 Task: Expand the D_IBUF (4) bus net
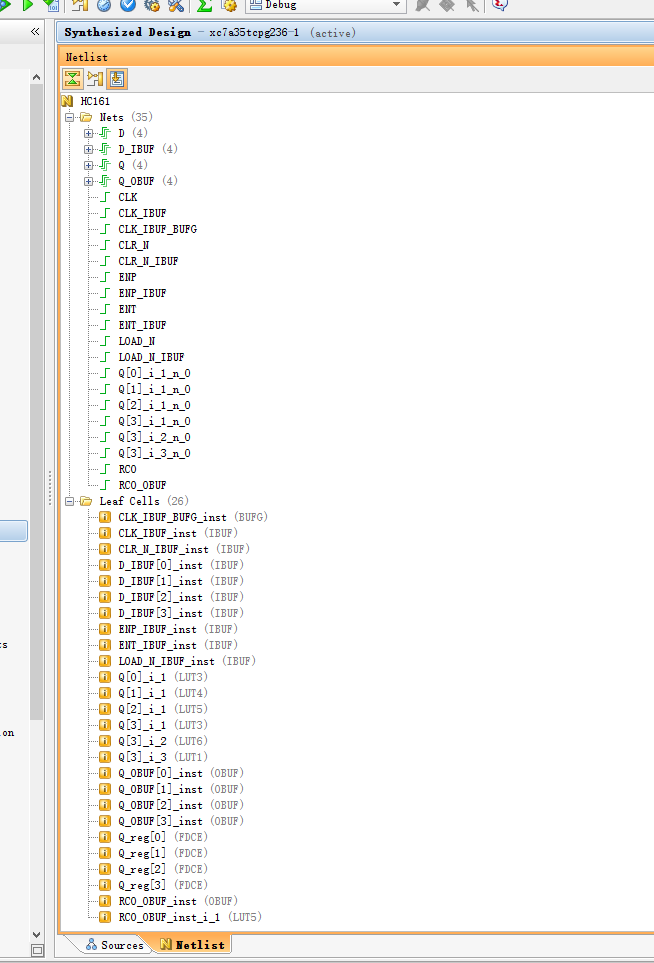coord(88,149)
